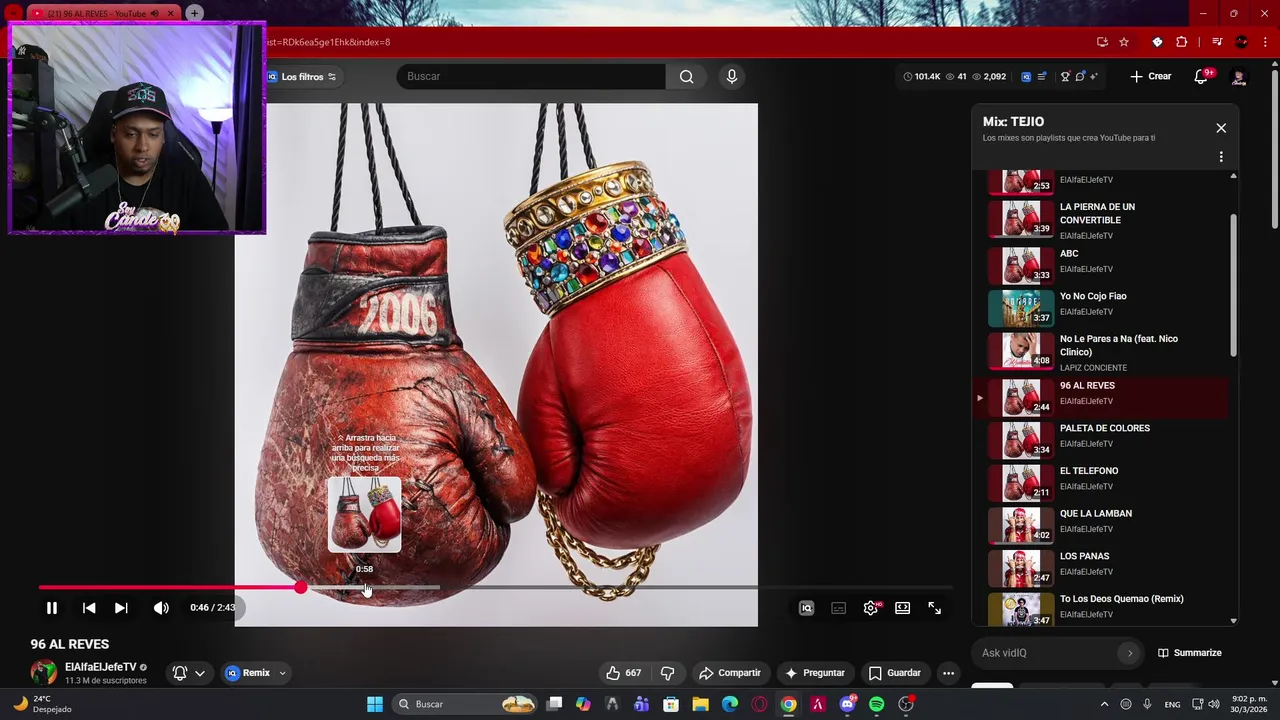Viewport: 1280px width, 720px height.
Task: Select 96 AL REVES playlist row
Action: tap(1101, 397)
